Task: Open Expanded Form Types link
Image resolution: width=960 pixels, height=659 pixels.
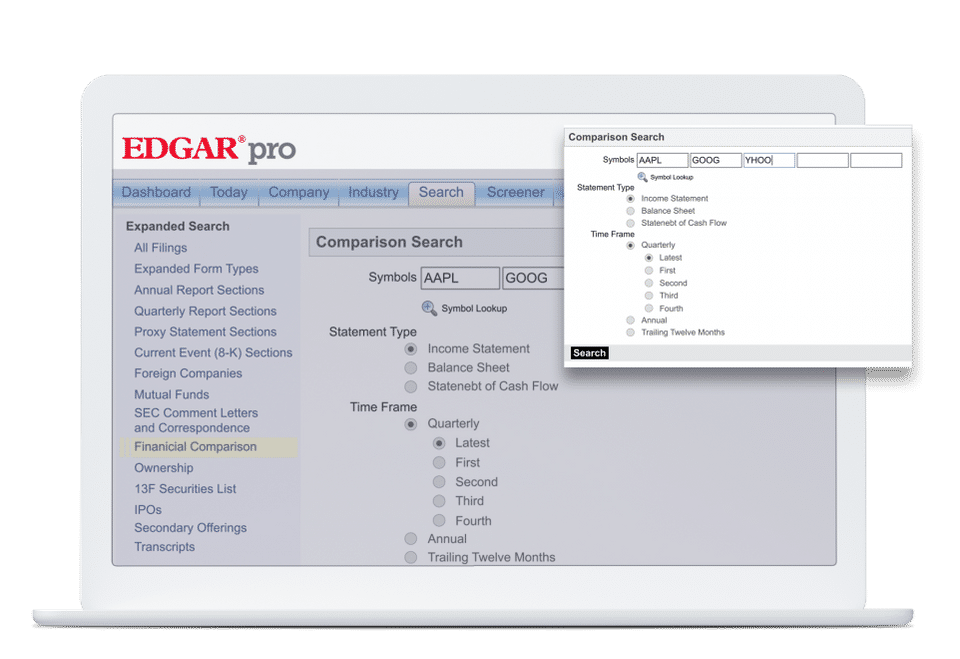Action: 196,268
